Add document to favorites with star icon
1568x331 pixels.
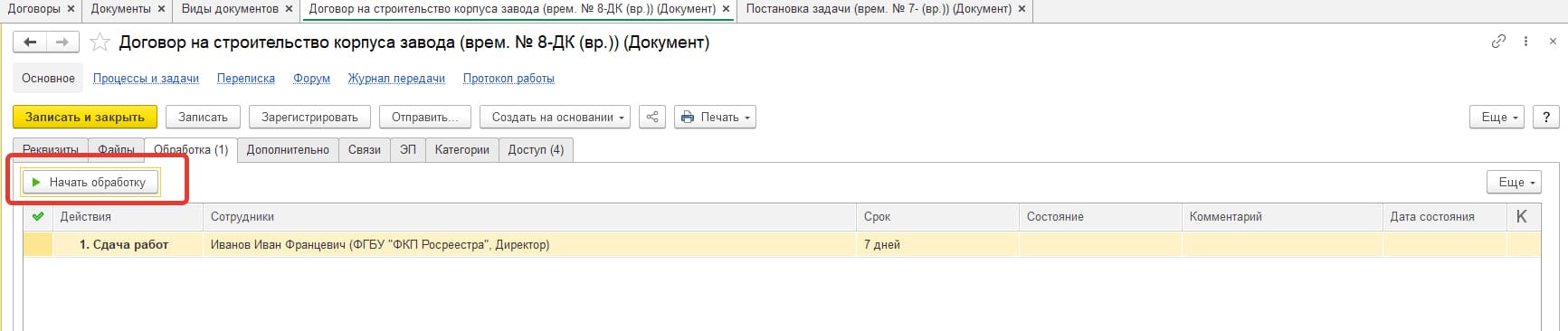pos(100,43)
